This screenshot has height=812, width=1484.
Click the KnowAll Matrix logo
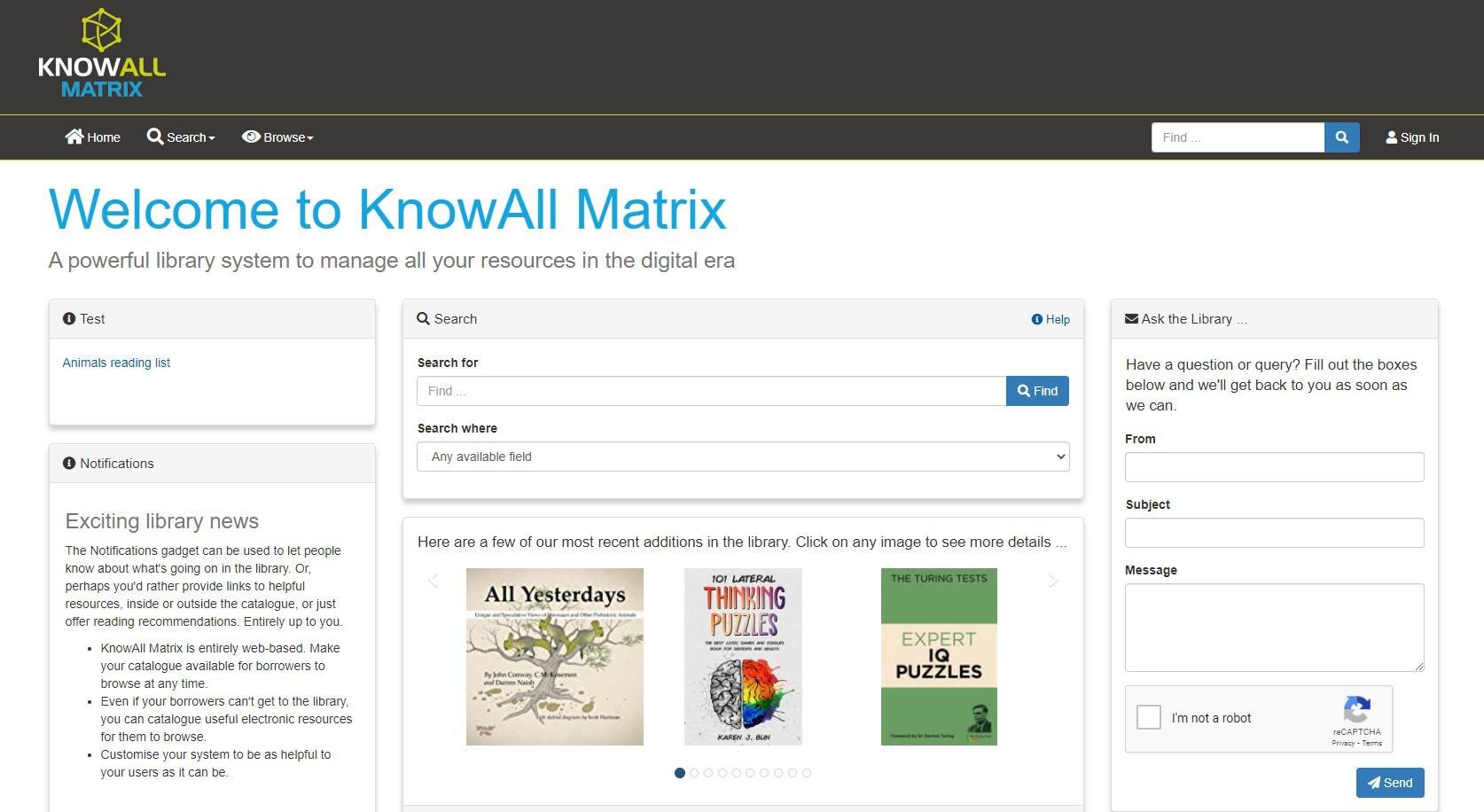(x=102, y=53)
